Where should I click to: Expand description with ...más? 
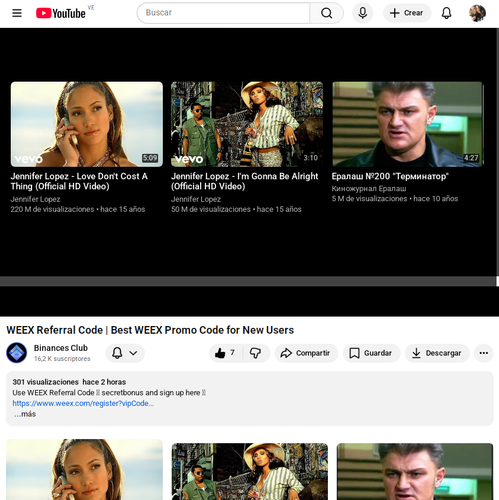click(x=25, y=414)
